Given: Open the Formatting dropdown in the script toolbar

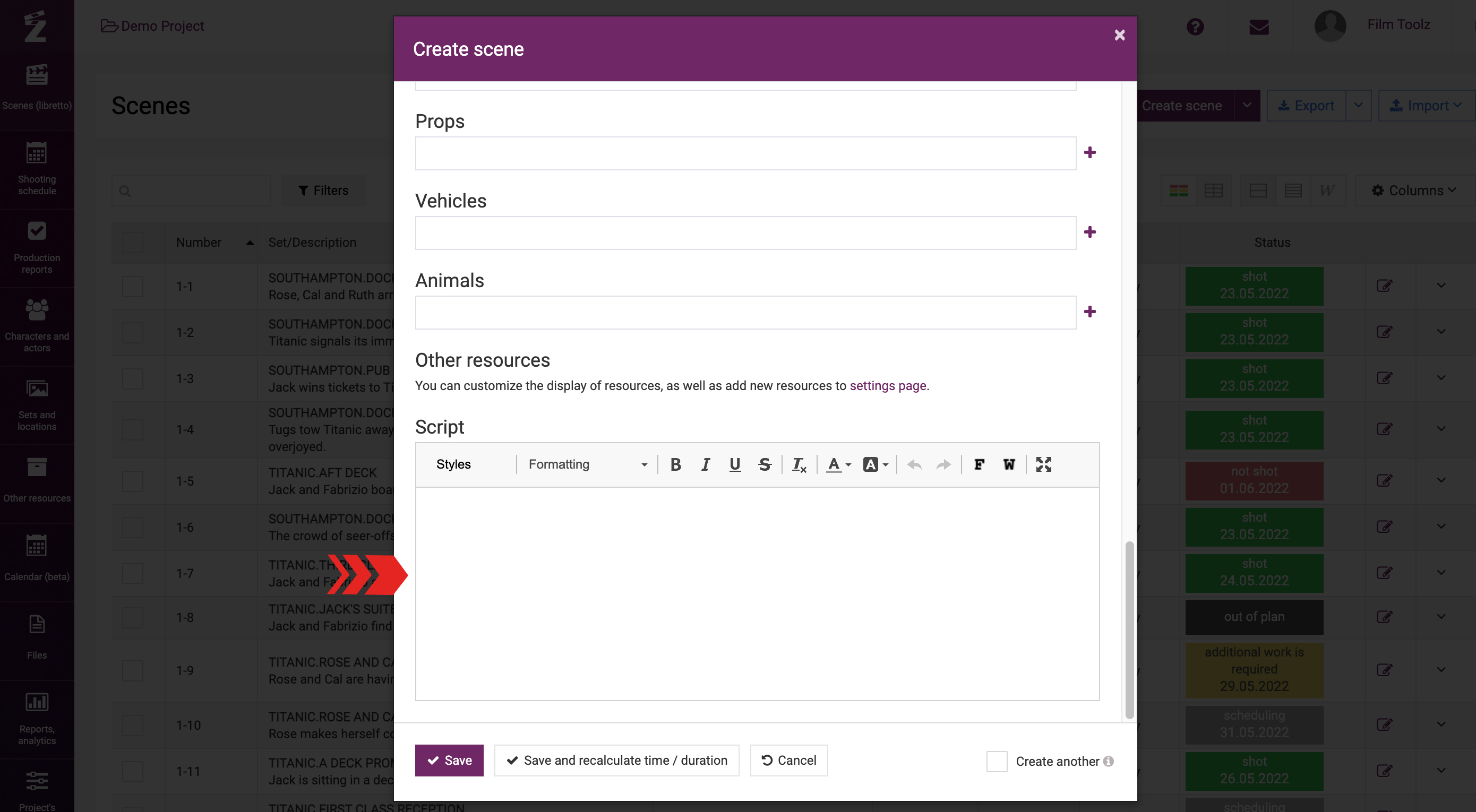Looking at the screenshot, I should coord(587,464).
